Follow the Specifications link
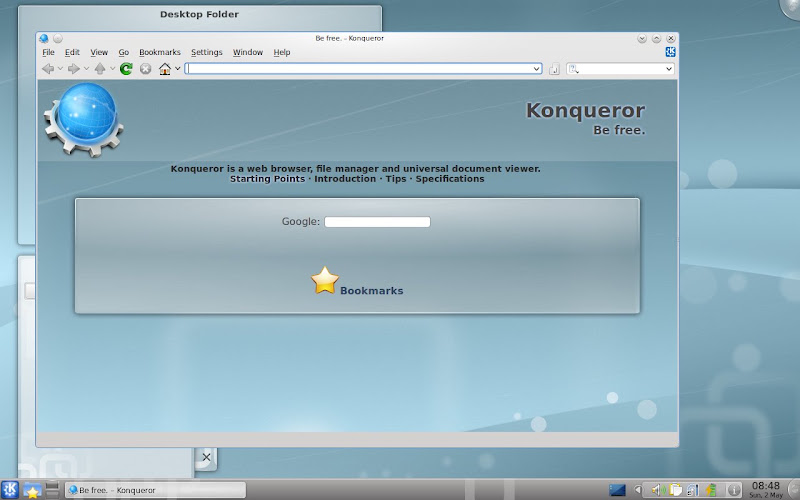This screenshot has height=500, width=800. point(450,179)
